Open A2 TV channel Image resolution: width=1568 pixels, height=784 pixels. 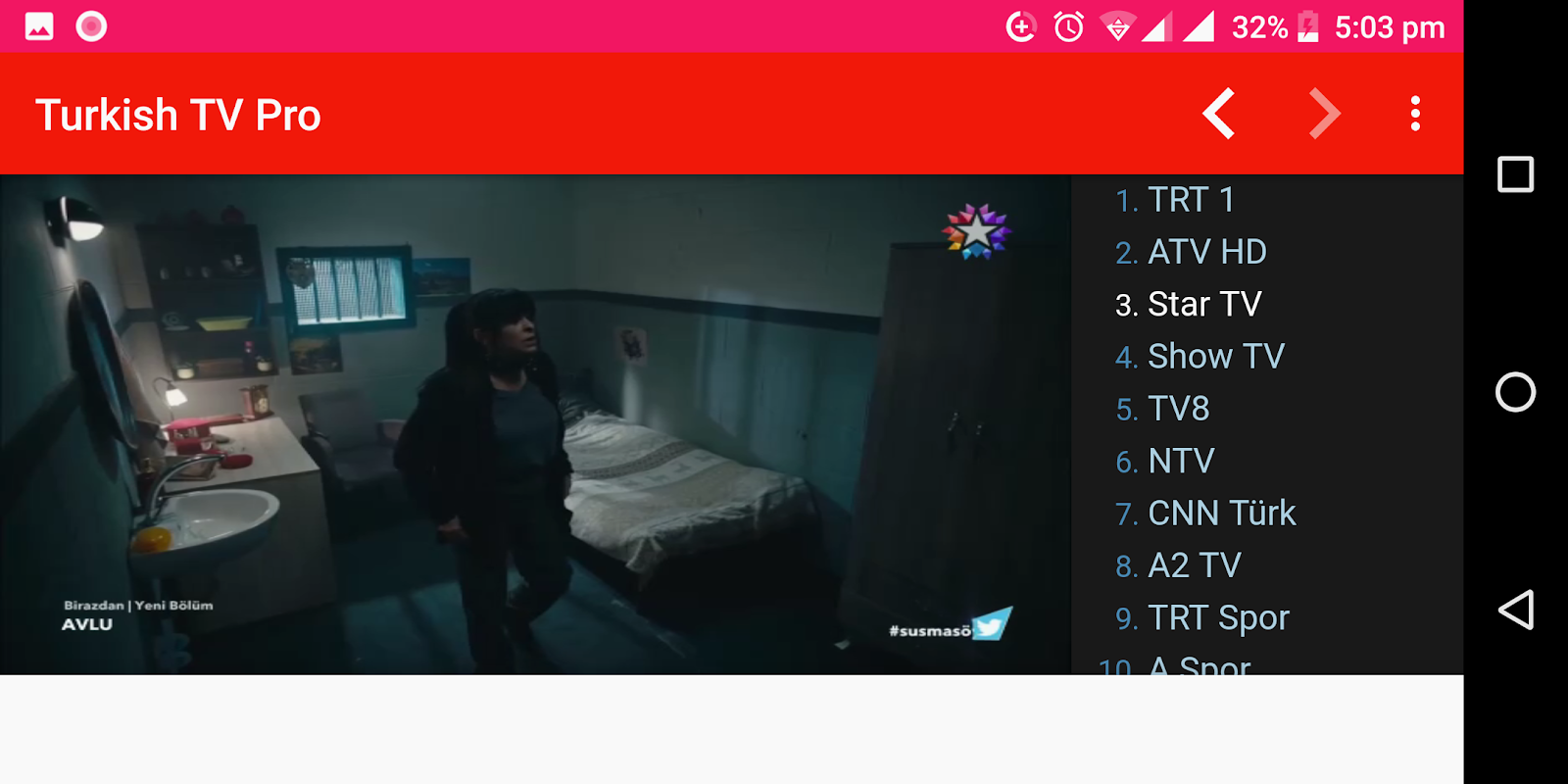click(1178, 565)
